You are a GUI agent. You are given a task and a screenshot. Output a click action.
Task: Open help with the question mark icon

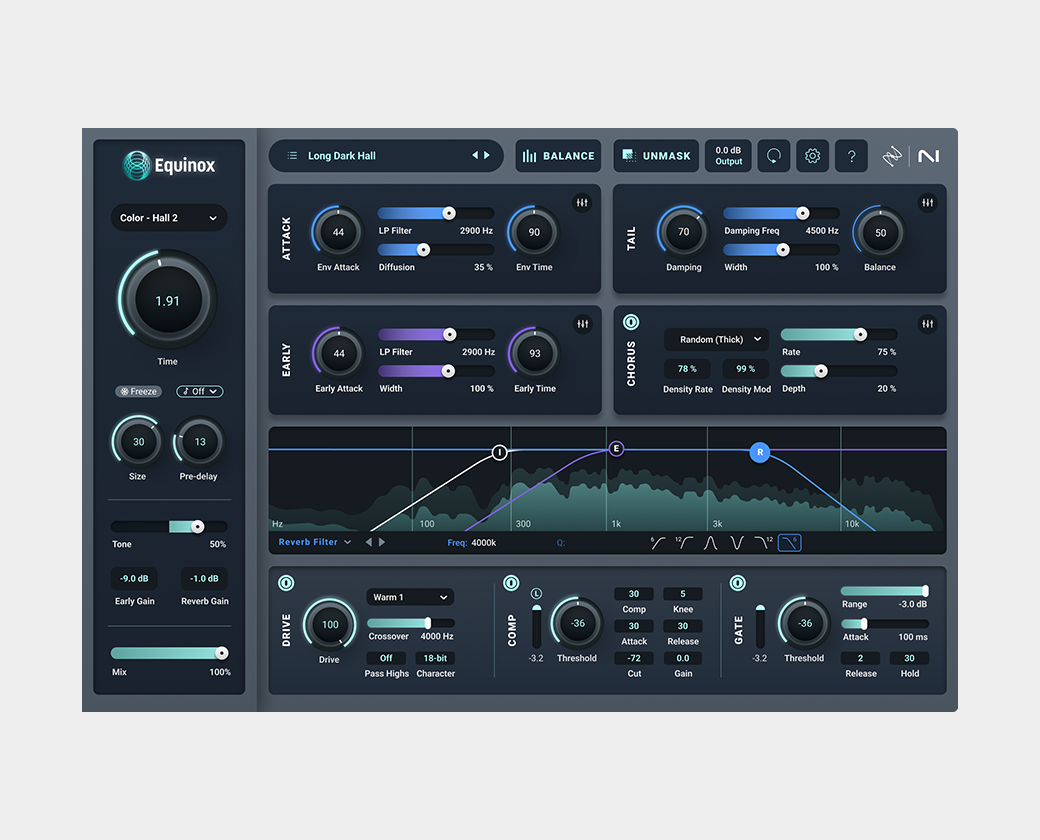click(x=852, y=156)
